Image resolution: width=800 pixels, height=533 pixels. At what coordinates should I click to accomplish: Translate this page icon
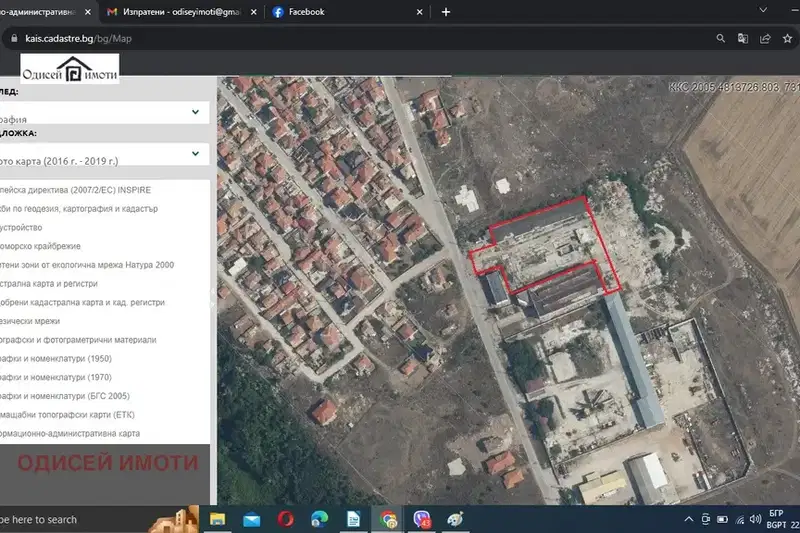(x=743, y=38)
